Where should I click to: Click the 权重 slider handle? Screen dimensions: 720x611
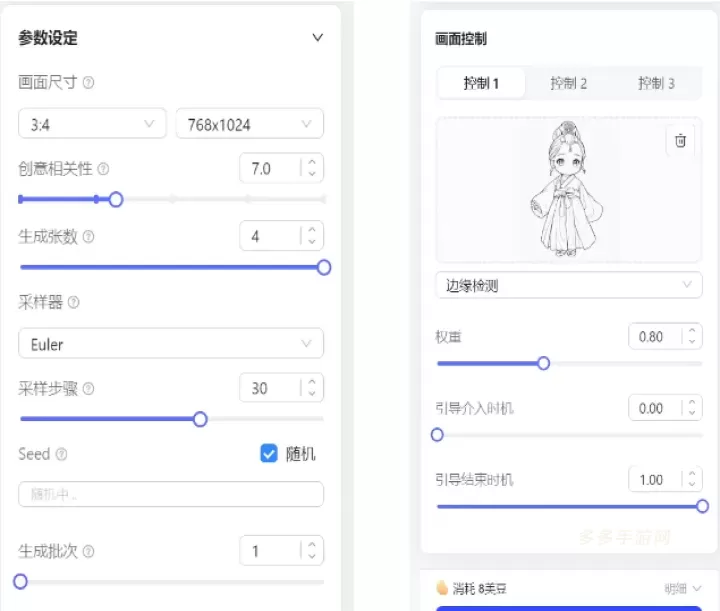543,363
